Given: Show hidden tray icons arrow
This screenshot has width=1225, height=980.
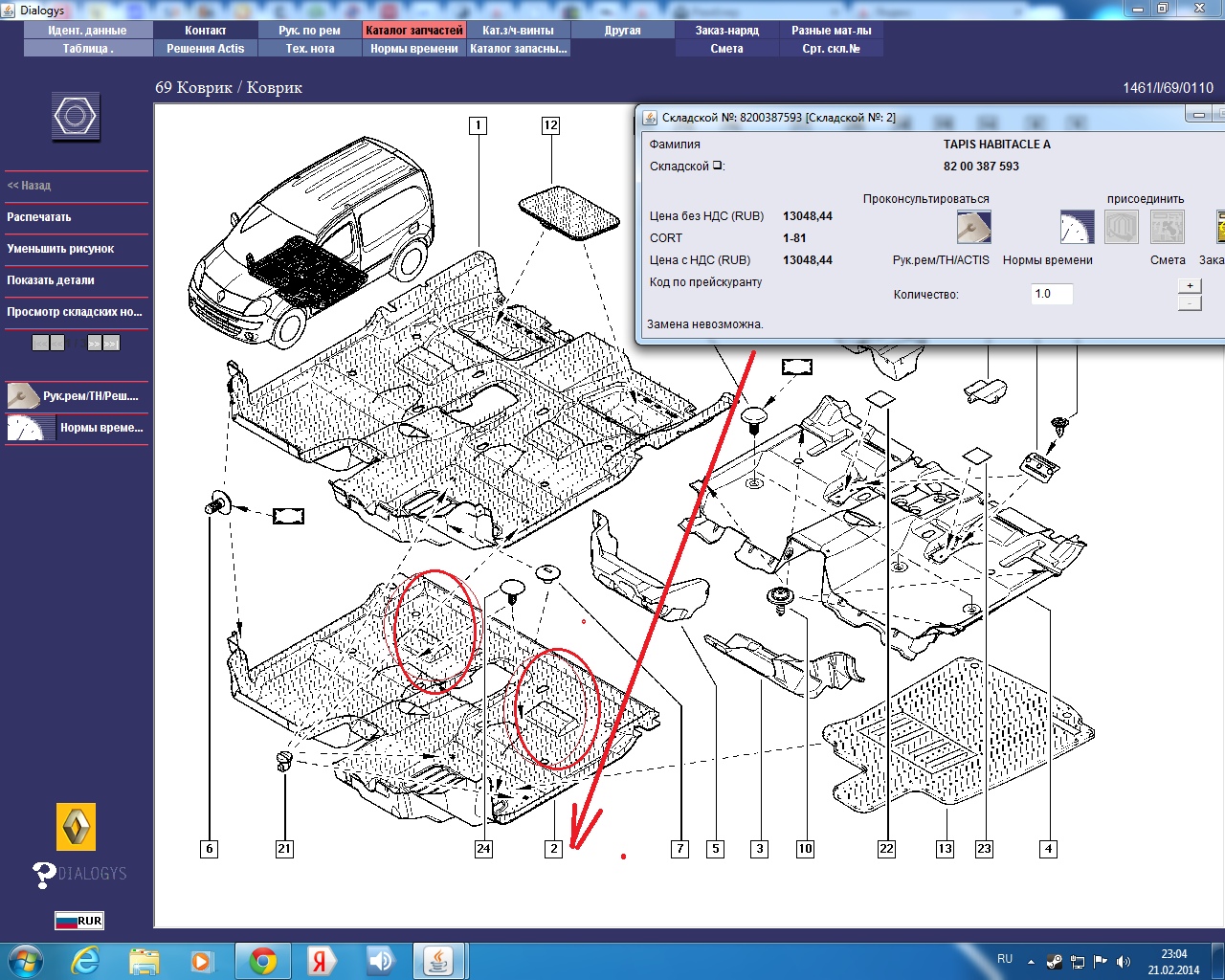Looking at the screenshot, I should [x=1031, y=962].
